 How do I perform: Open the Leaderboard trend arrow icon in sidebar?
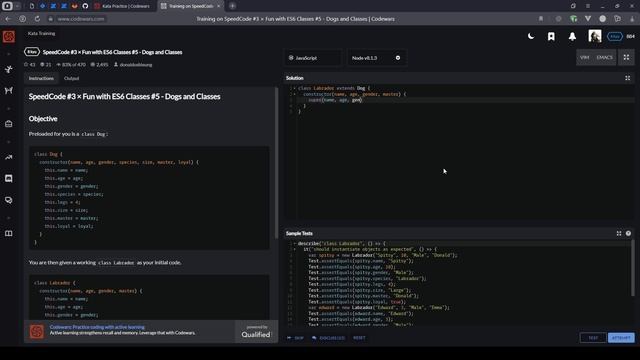point(9,157)
